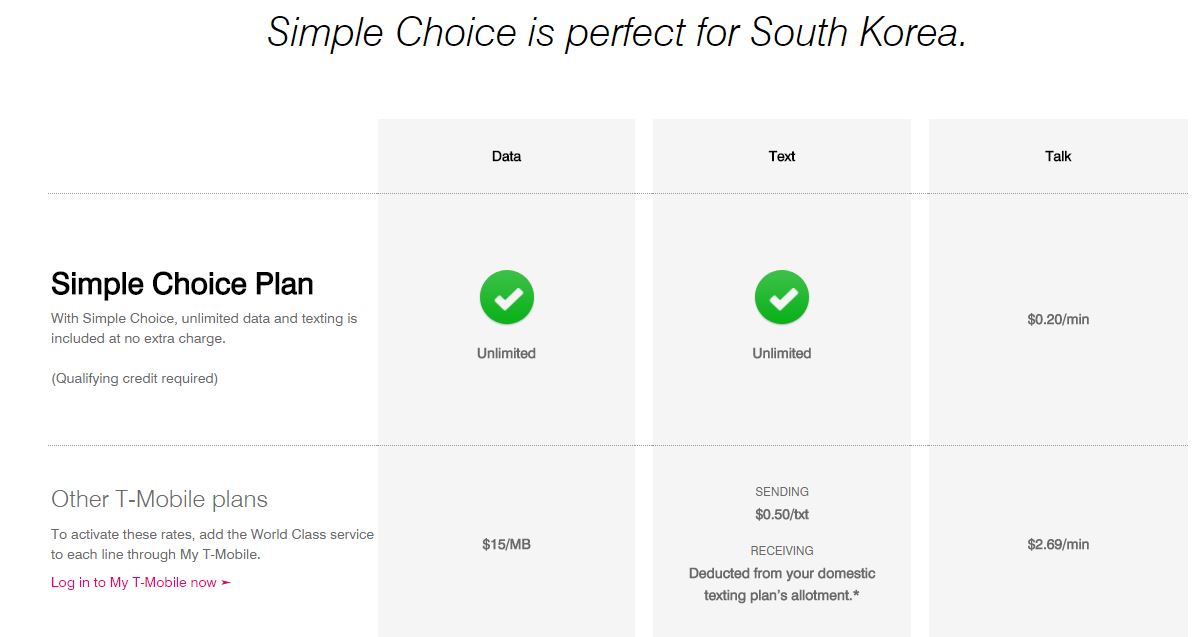Click the domestic texting plan allotment note
Viewport: 1201px width, 637px height.
pyautogui.click(x=782, y=585)
